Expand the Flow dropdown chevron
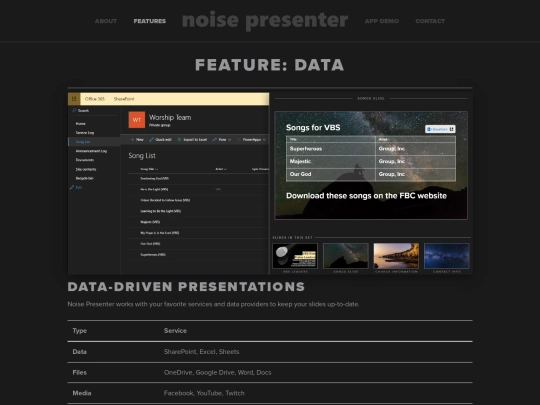This screenshot has height=405, width=540. point(229,140)
